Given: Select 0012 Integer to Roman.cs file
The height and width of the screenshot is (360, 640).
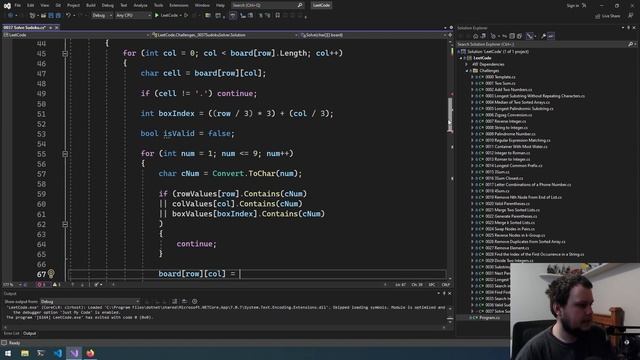Looking at the screenshot, I should [x=507, y=153].
